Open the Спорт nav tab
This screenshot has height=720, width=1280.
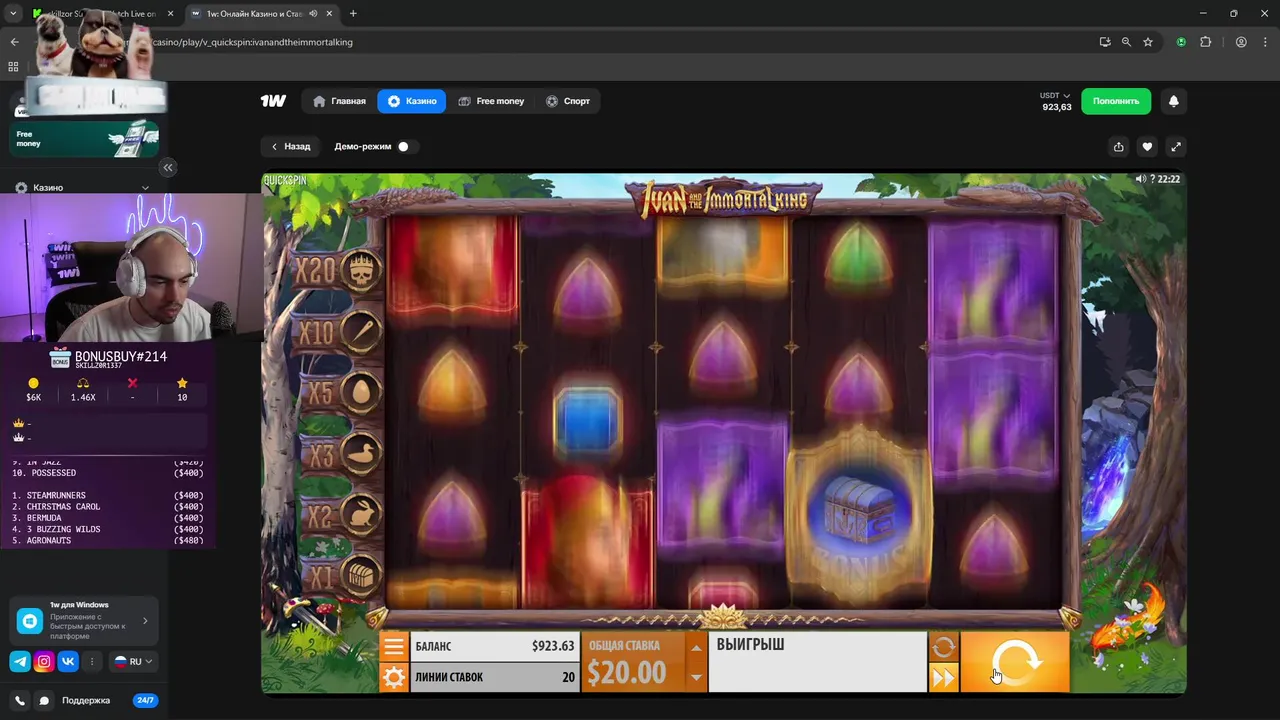(x=567, y=101)
